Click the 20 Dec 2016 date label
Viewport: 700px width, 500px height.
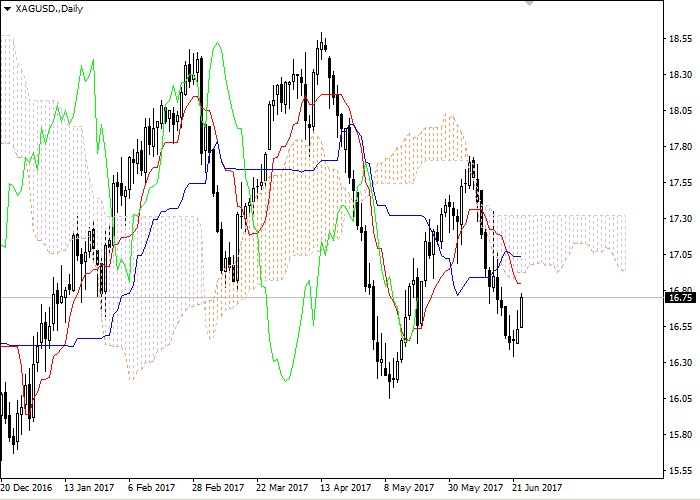[x=26, y=488]
